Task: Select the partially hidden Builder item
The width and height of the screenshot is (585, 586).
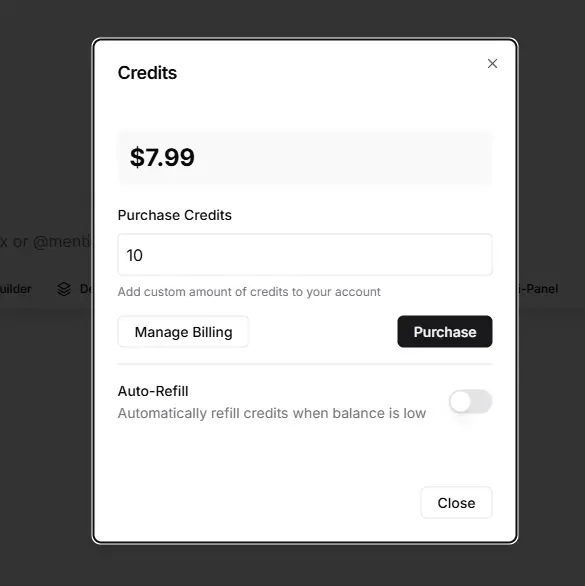Action: tap(16, 289)
